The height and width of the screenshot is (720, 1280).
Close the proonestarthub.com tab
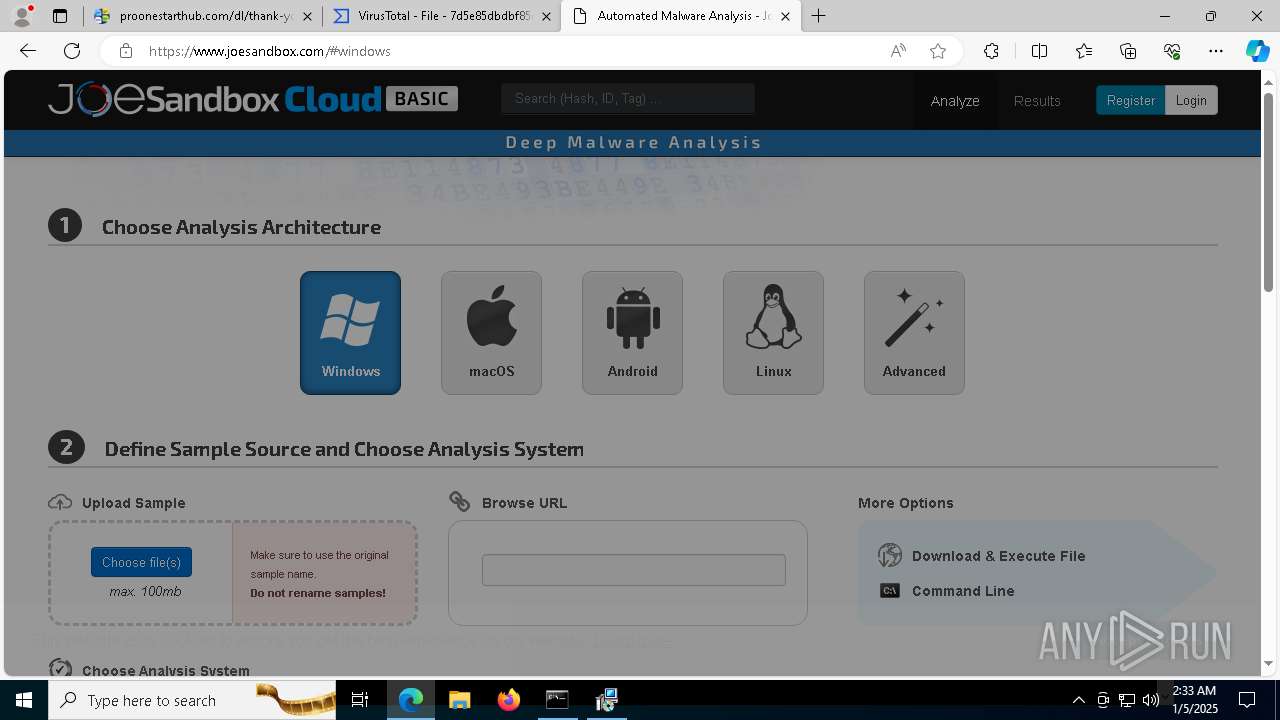[307, 16]
